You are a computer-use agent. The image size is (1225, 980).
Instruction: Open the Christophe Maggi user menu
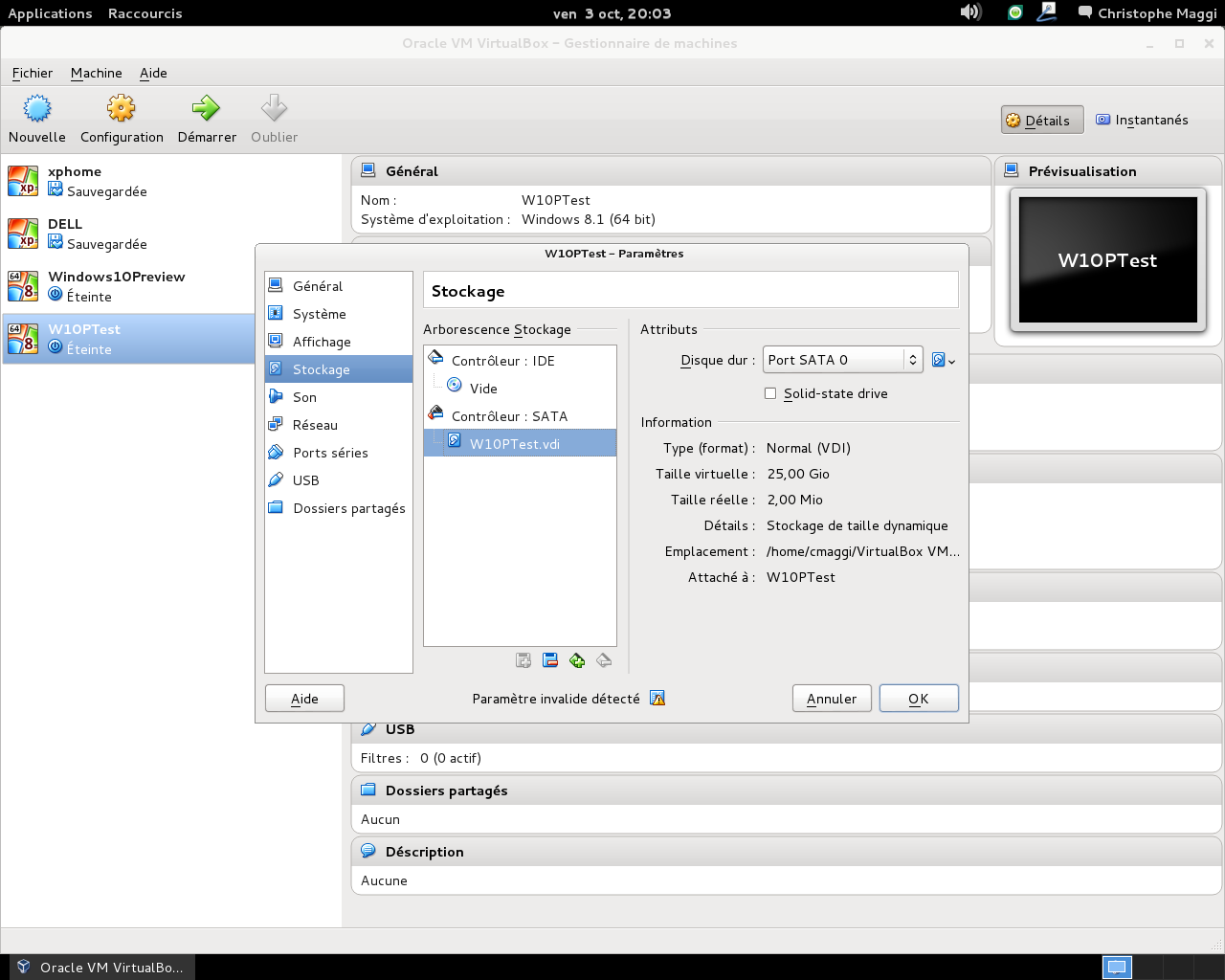(x=1147, y=13)
